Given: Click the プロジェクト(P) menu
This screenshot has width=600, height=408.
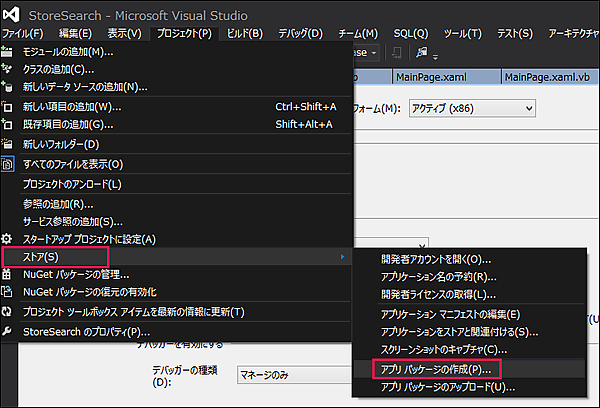Looking at the screenshot, I should [x=184, y=33].
